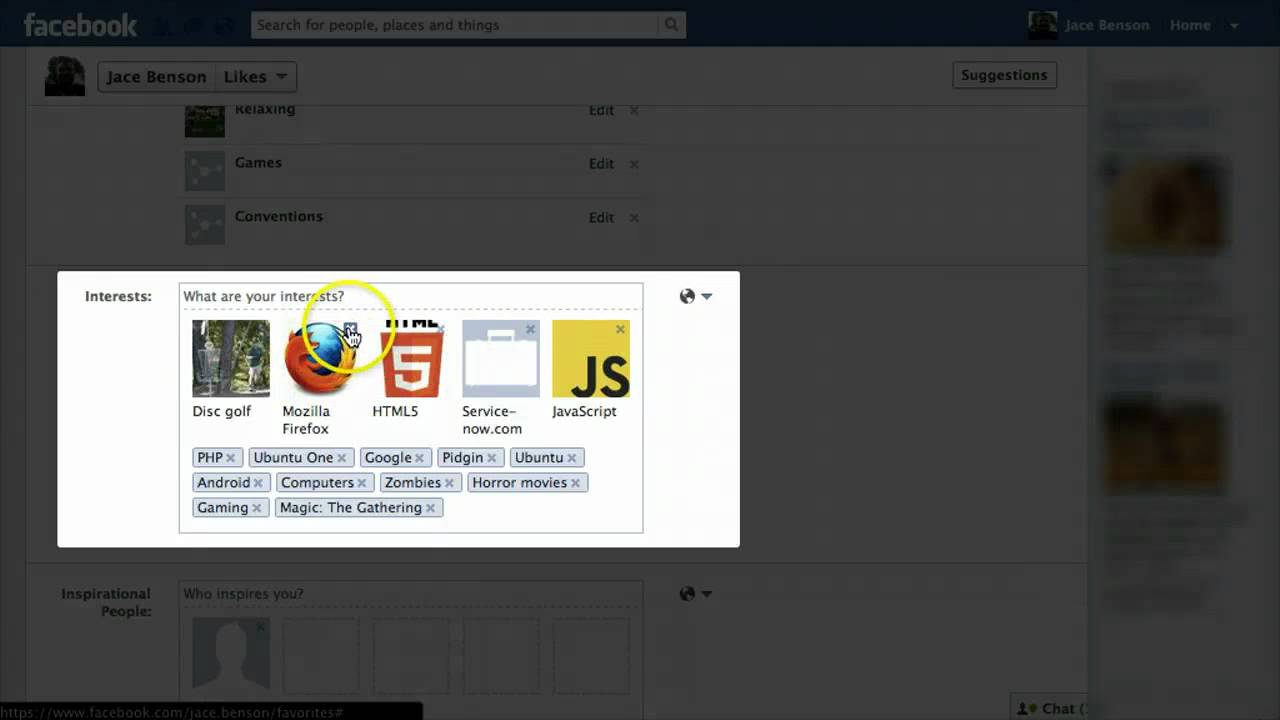The image size is (1280, 720).
Task: Edit the Conventions entry
Action: pos(601,217)
